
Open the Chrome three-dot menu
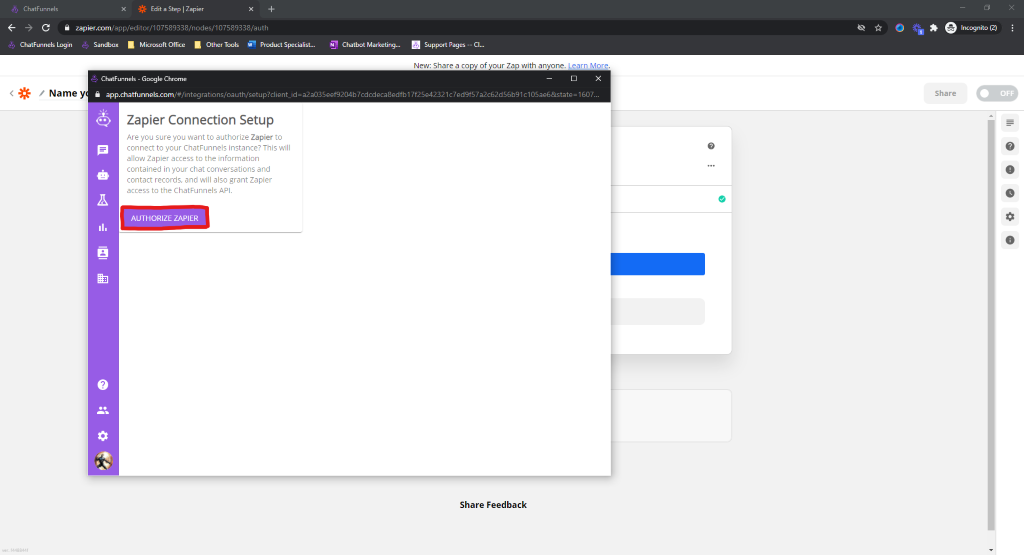click(x=1012, y=28)
